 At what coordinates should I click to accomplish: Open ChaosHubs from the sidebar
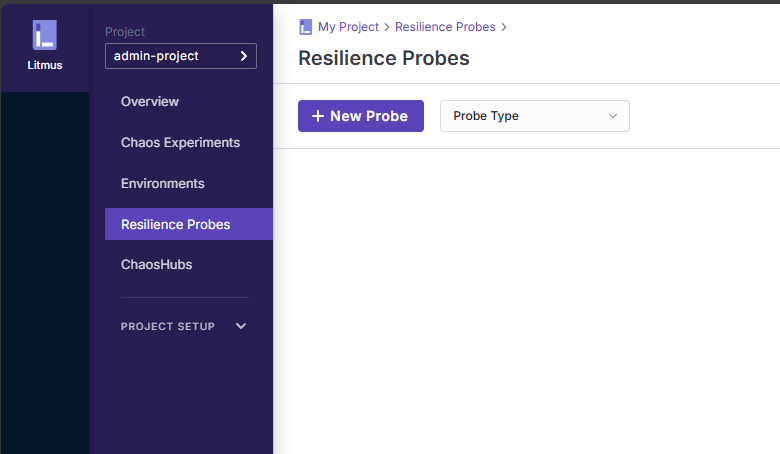coord(156,265)
